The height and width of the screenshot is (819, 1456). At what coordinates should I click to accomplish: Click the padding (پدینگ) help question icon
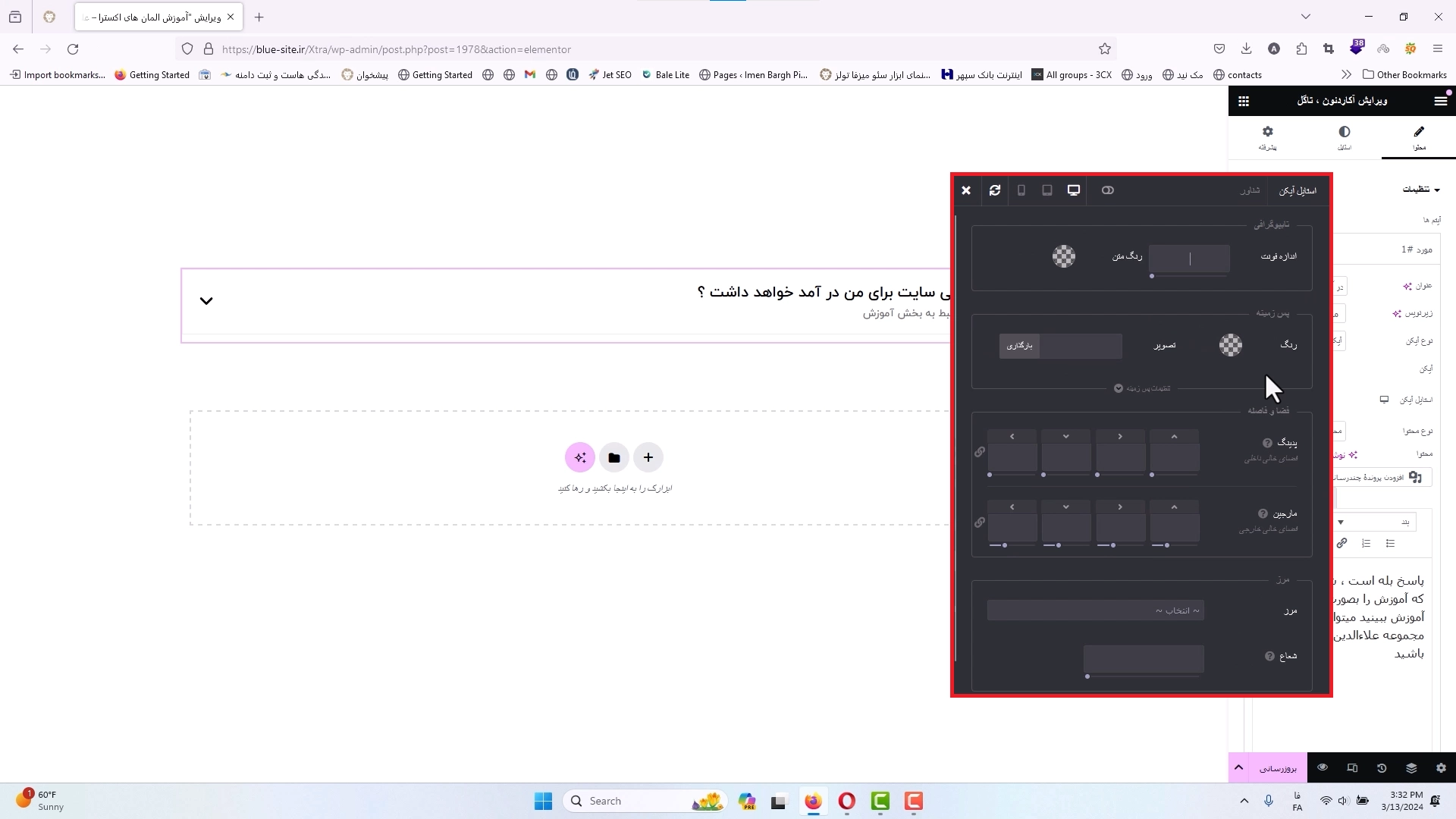[x=1267, y=443]
